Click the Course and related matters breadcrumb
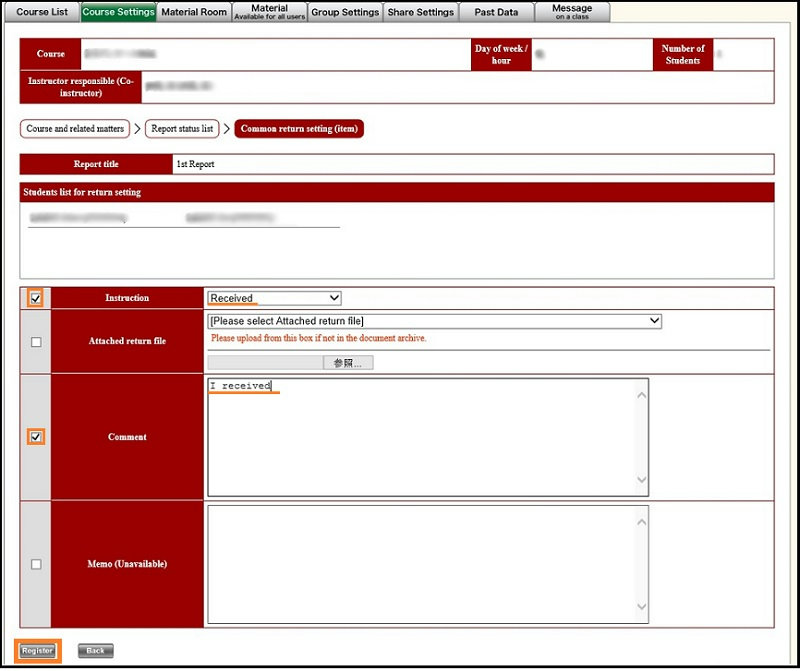800x671 pixels. tap(75, 129)
